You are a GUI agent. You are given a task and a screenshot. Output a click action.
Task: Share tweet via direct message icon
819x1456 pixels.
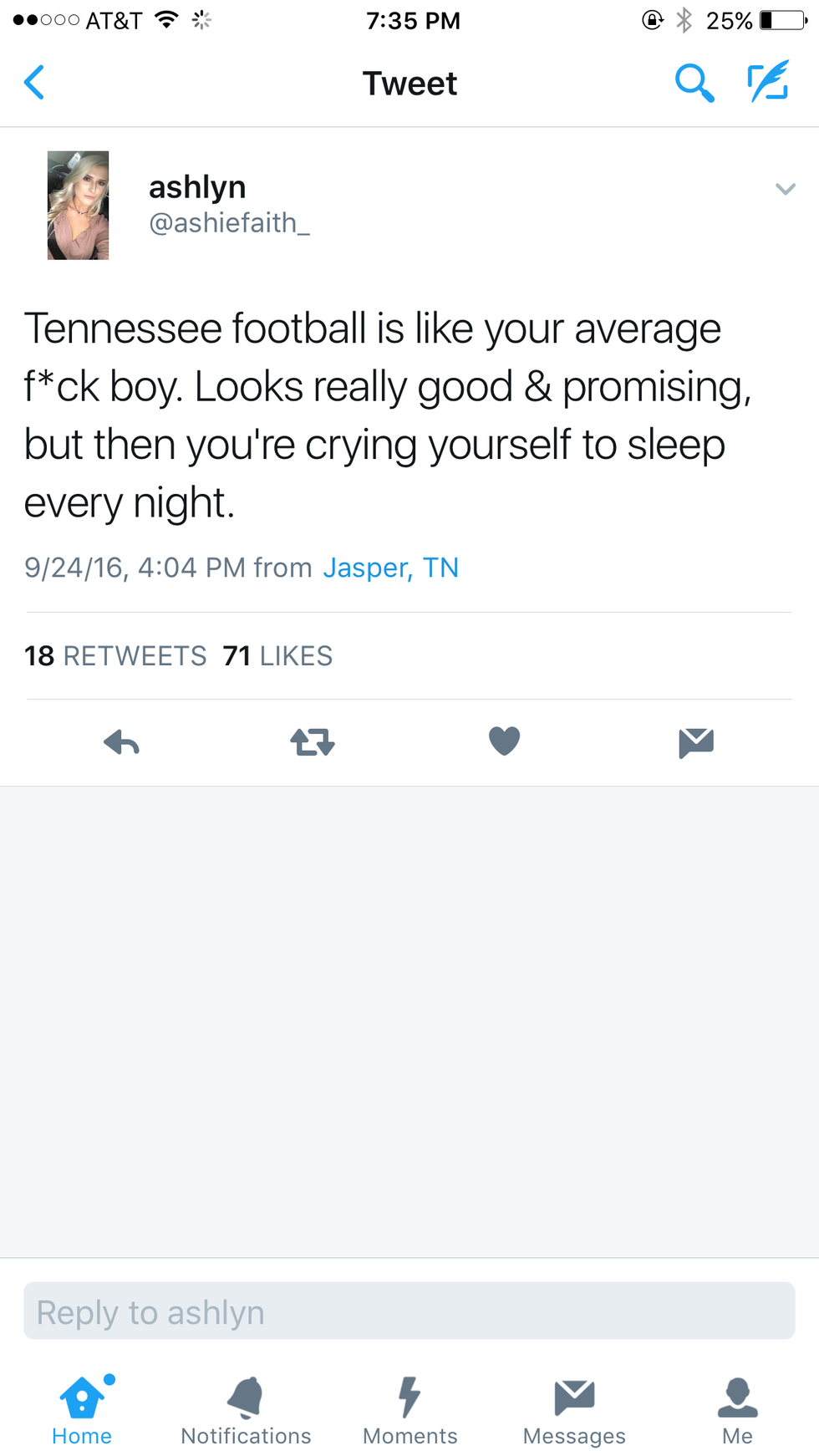696,742
